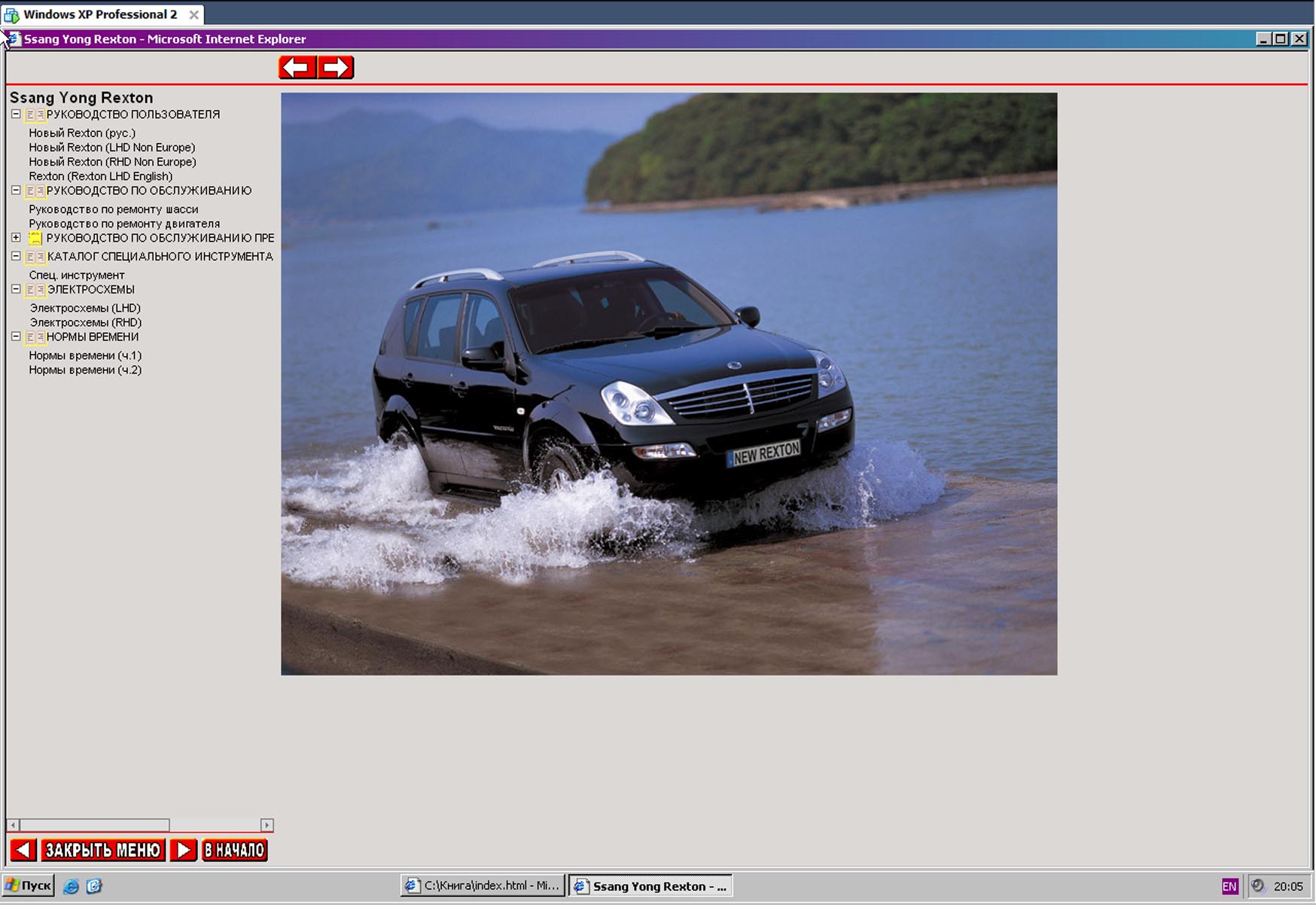Click the red left arrow at top
This screenshot has height=905, width=1316.
[x=297, y=68]
